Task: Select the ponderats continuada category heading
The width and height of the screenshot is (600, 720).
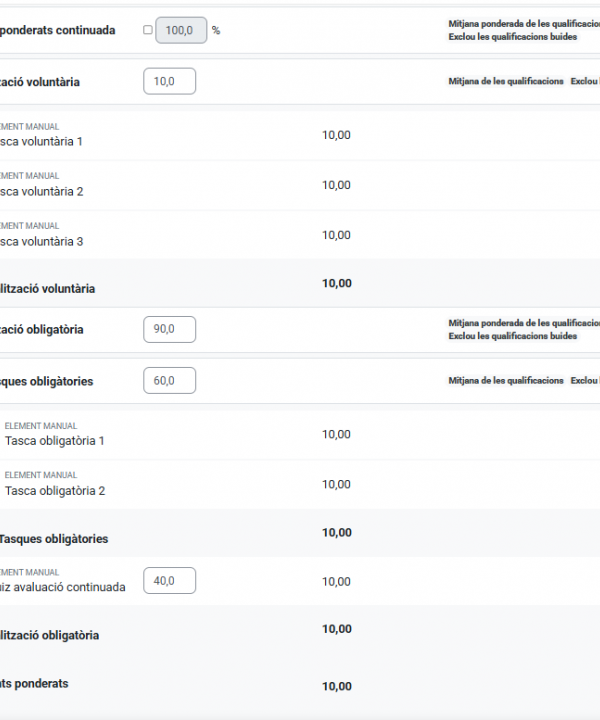Action: (x=57, y=30)
